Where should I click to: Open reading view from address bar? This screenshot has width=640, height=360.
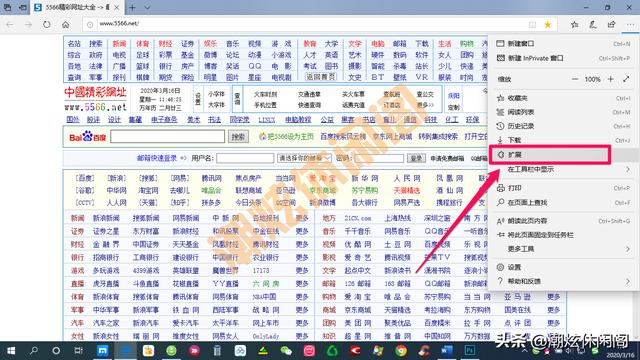click(532, 24)
